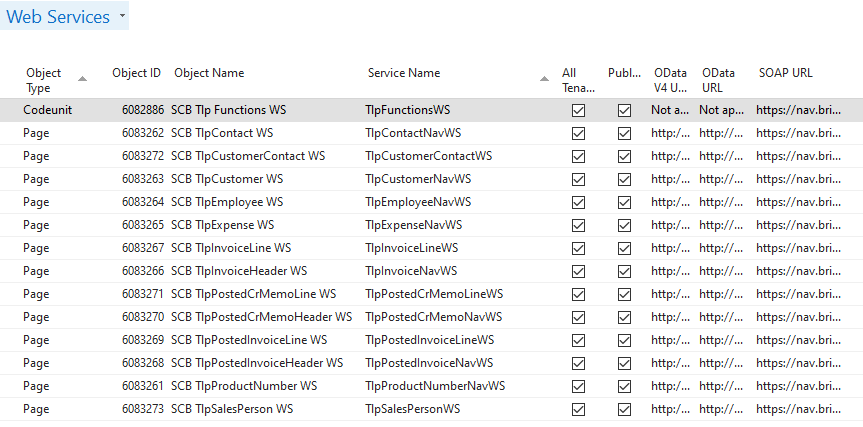863x427 pixels.
Task: Open OData URL link for TlpExpenseNavWS
Action: (717, 225)
